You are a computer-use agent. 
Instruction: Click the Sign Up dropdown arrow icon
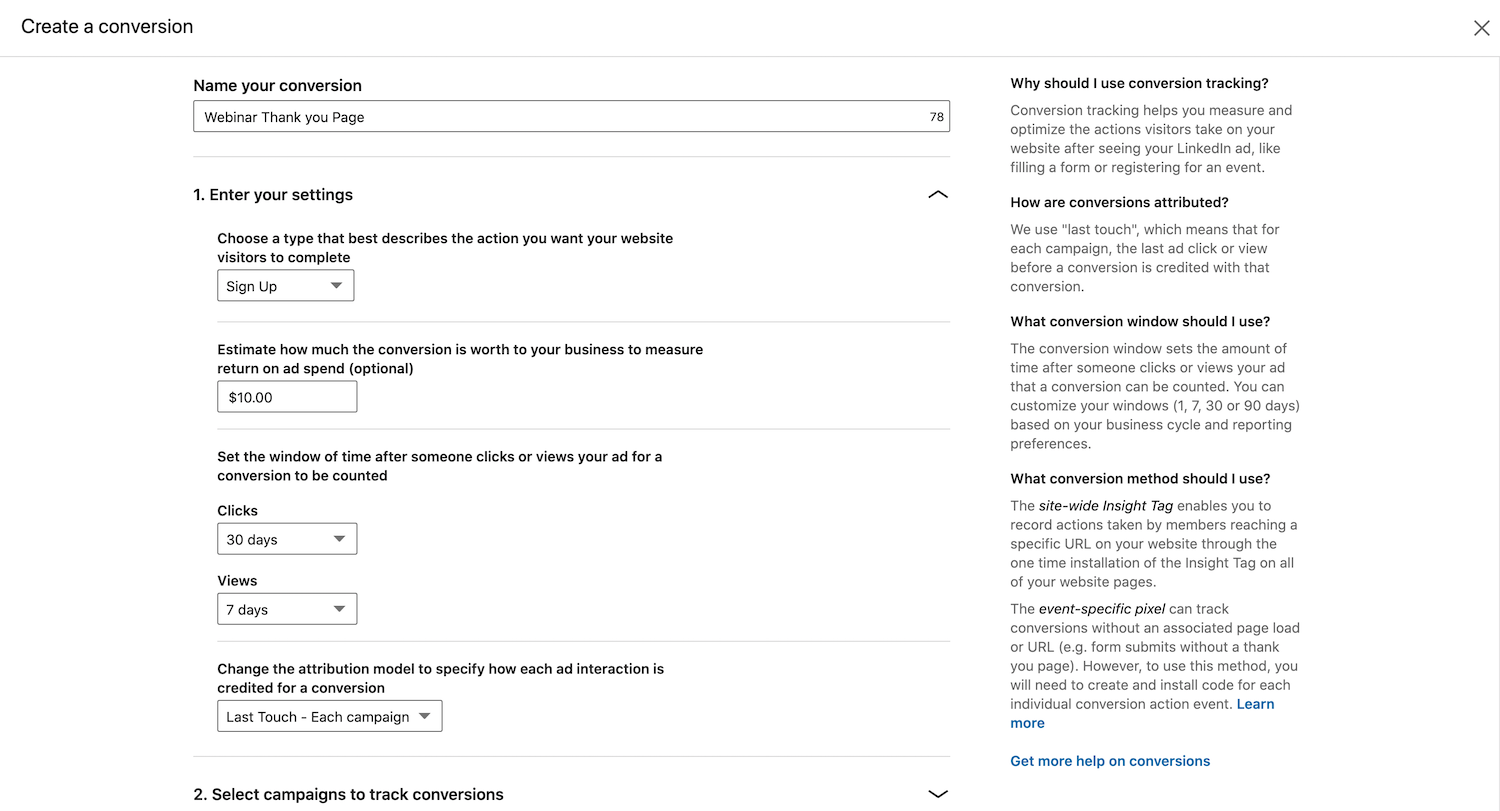[336, 286]
